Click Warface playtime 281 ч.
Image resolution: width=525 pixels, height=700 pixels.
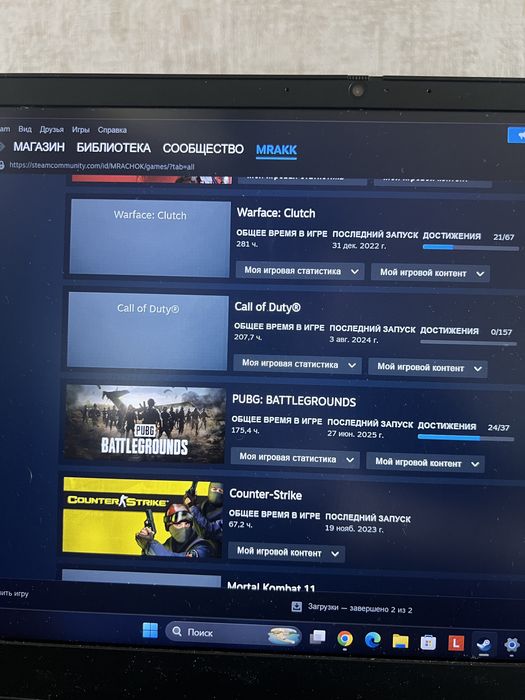[x=247, y=244]
